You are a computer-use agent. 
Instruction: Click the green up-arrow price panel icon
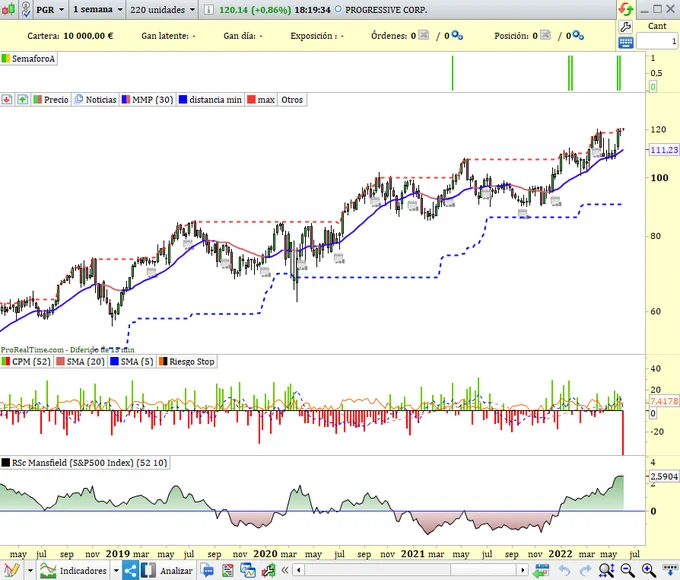click(x=23, y=100)
